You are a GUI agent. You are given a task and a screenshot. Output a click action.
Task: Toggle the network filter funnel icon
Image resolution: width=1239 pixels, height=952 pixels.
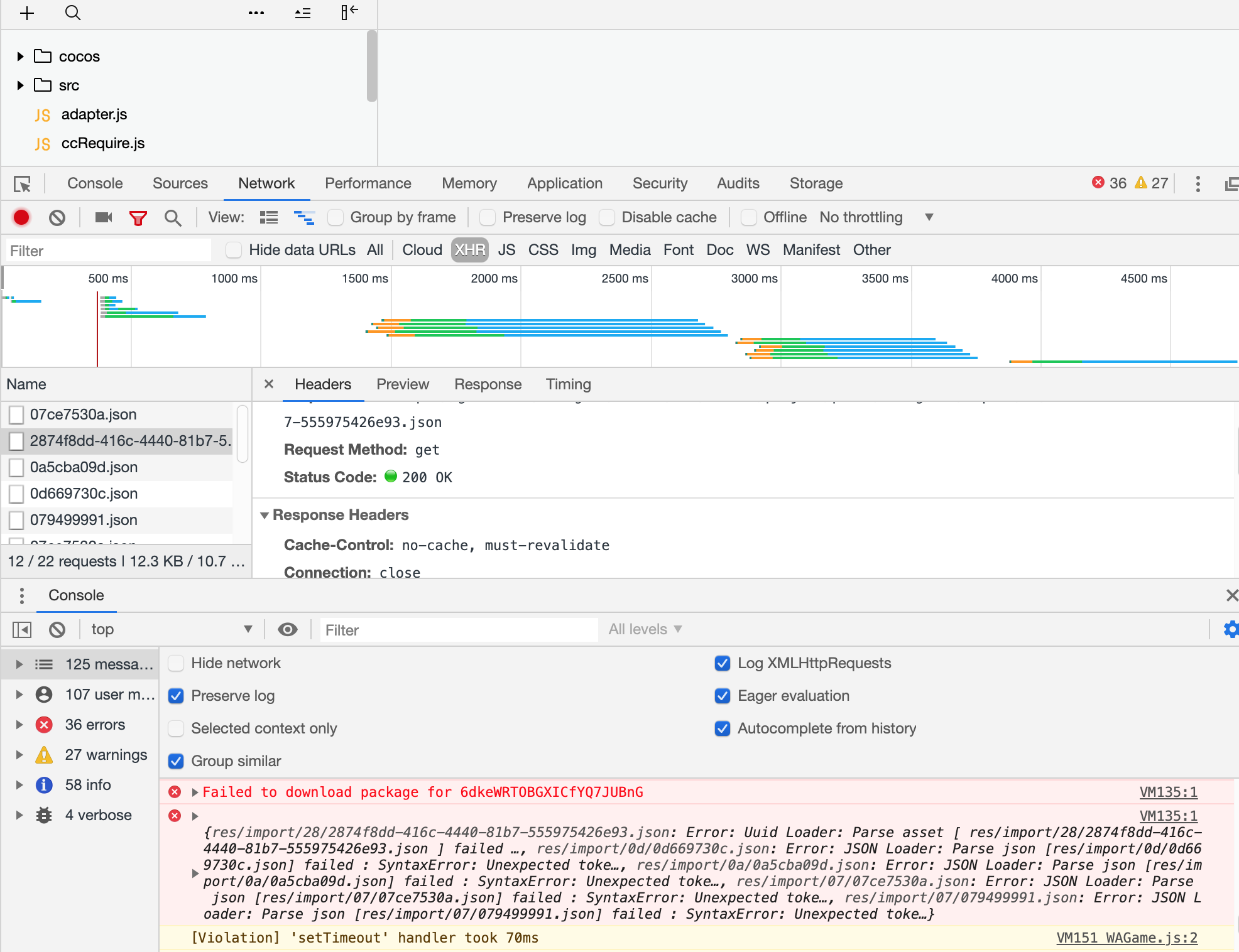tap(138, 218)
